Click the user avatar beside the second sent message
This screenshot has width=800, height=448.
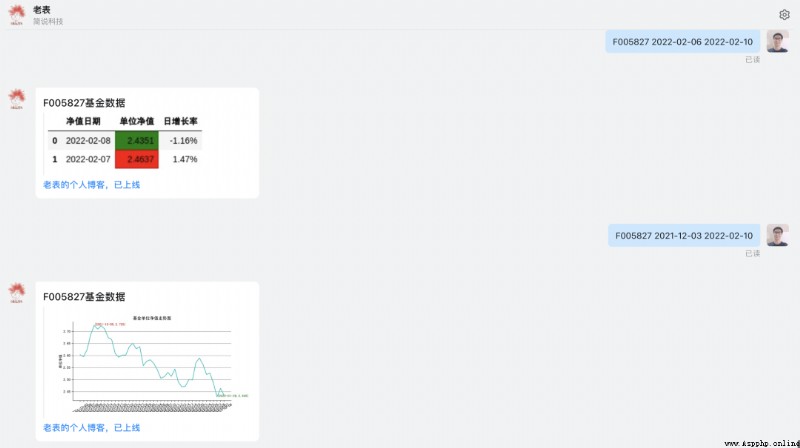coord(778,235)
